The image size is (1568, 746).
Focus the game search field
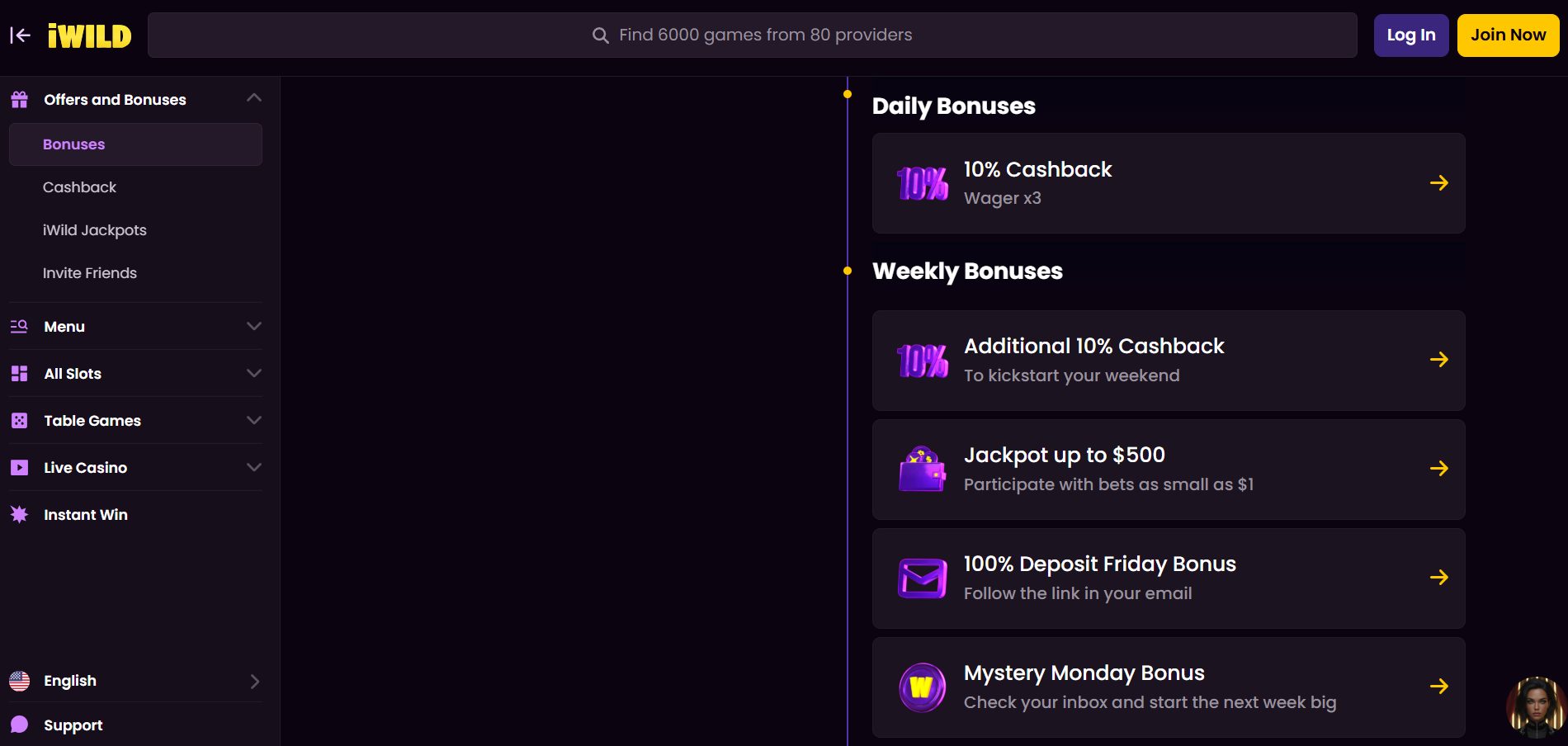[x=752, y=35]
